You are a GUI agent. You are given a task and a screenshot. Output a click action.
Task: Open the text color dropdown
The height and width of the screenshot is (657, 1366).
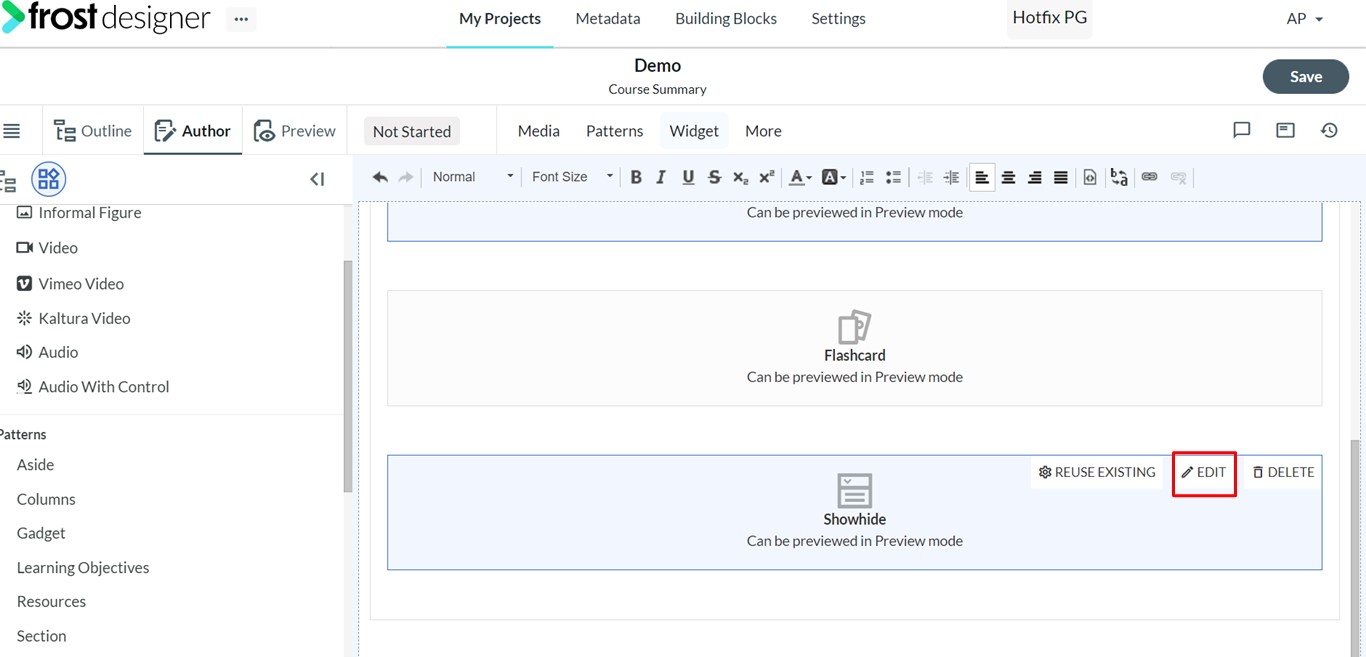[800, 177]
